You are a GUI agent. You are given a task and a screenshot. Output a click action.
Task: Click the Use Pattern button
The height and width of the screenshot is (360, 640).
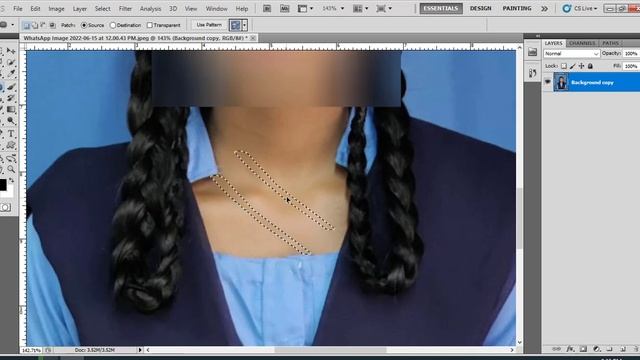pos(209,25)
